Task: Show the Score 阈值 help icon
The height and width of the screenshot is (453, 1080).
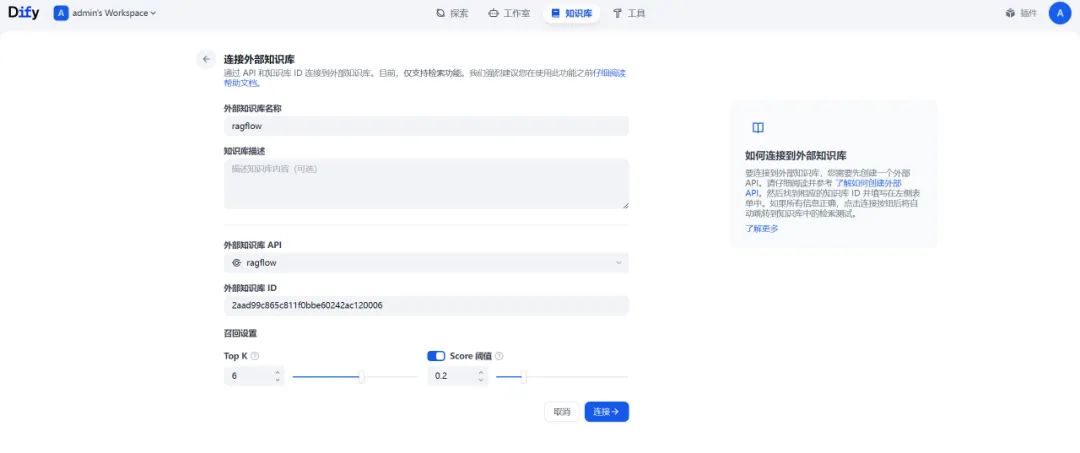Action: [499, 356]
